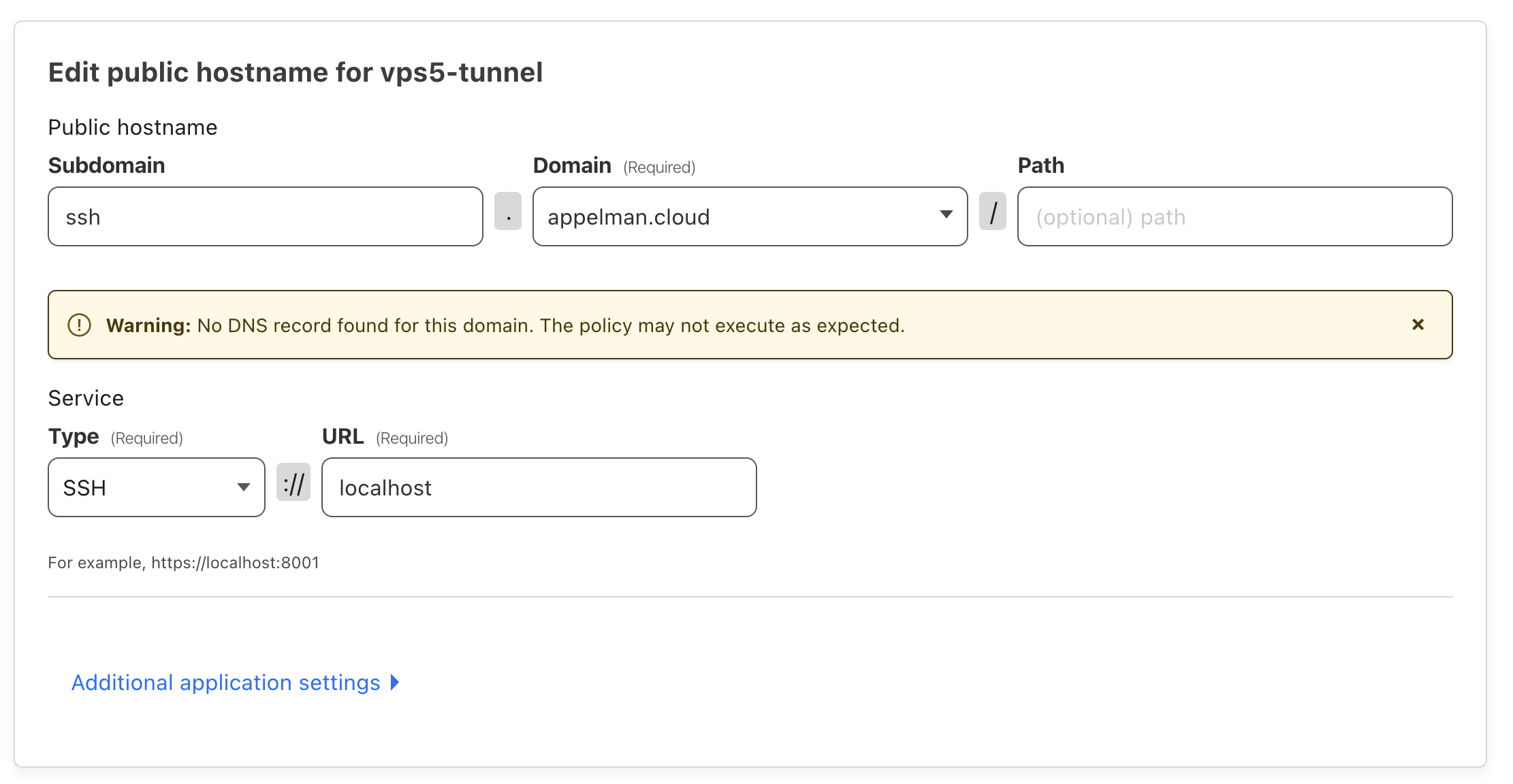Click the Service section label
The height and width of the screenshot is (784, 1513).
click(x=86, y=397)
